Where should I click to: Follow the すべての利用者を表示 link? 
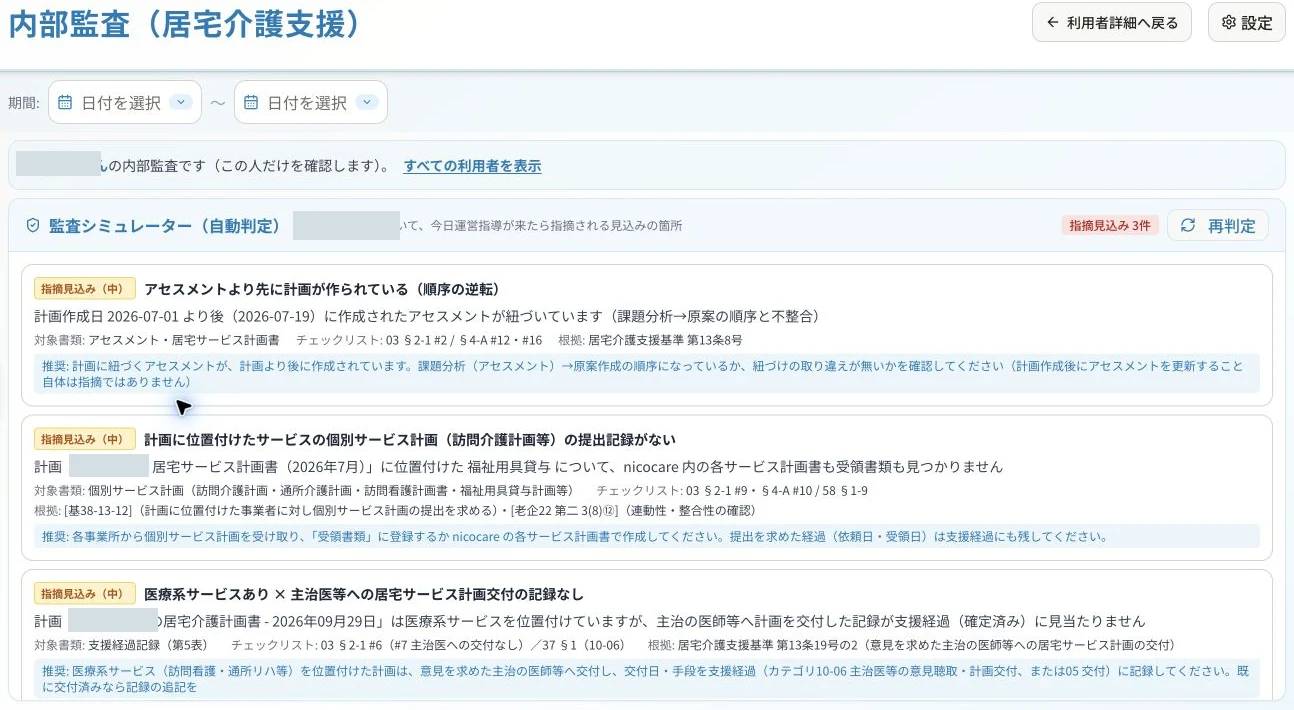coord(472,166)
